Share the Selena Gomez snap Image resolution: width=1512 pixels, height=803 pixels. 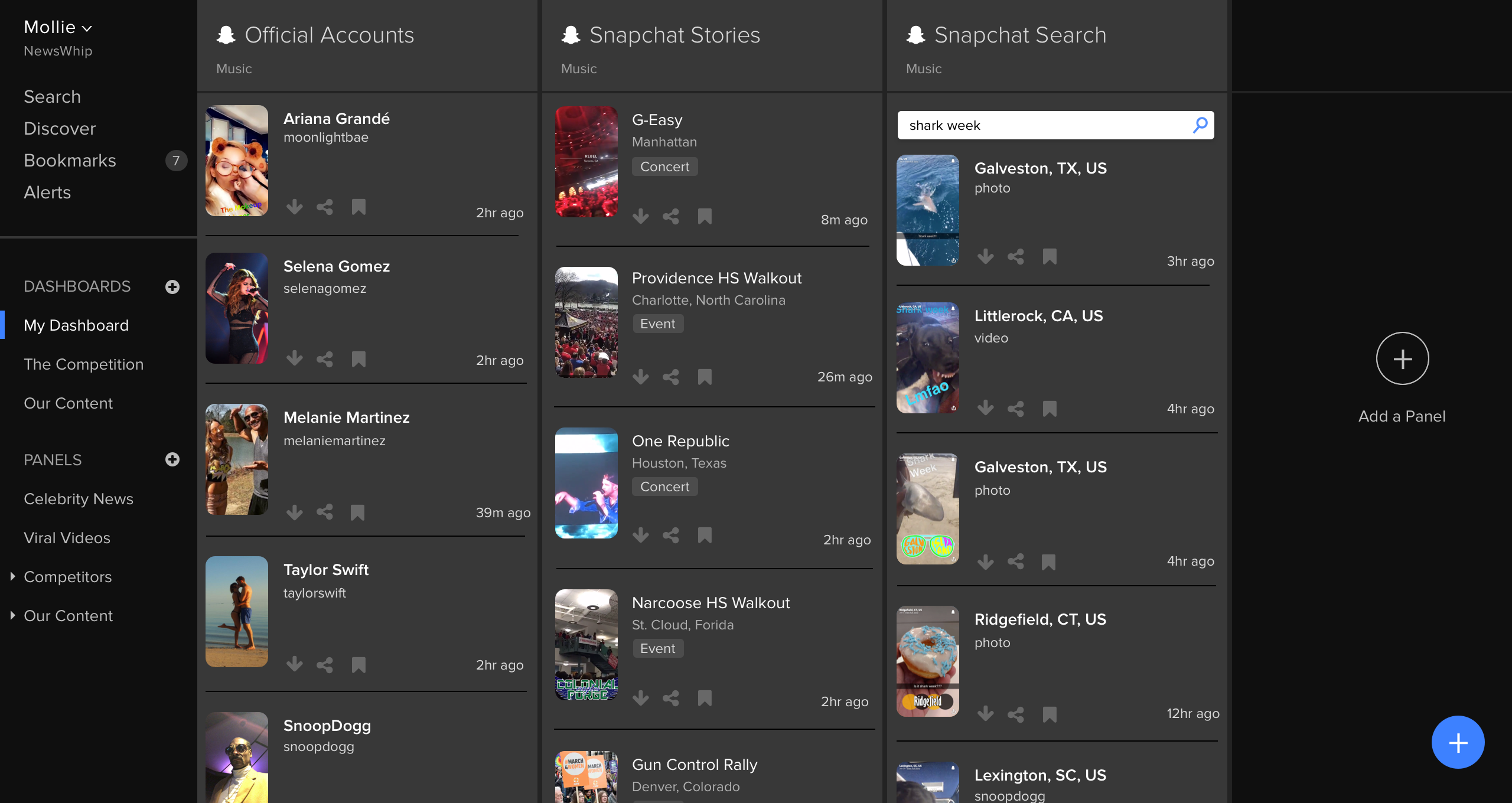[x=325, y=360]
